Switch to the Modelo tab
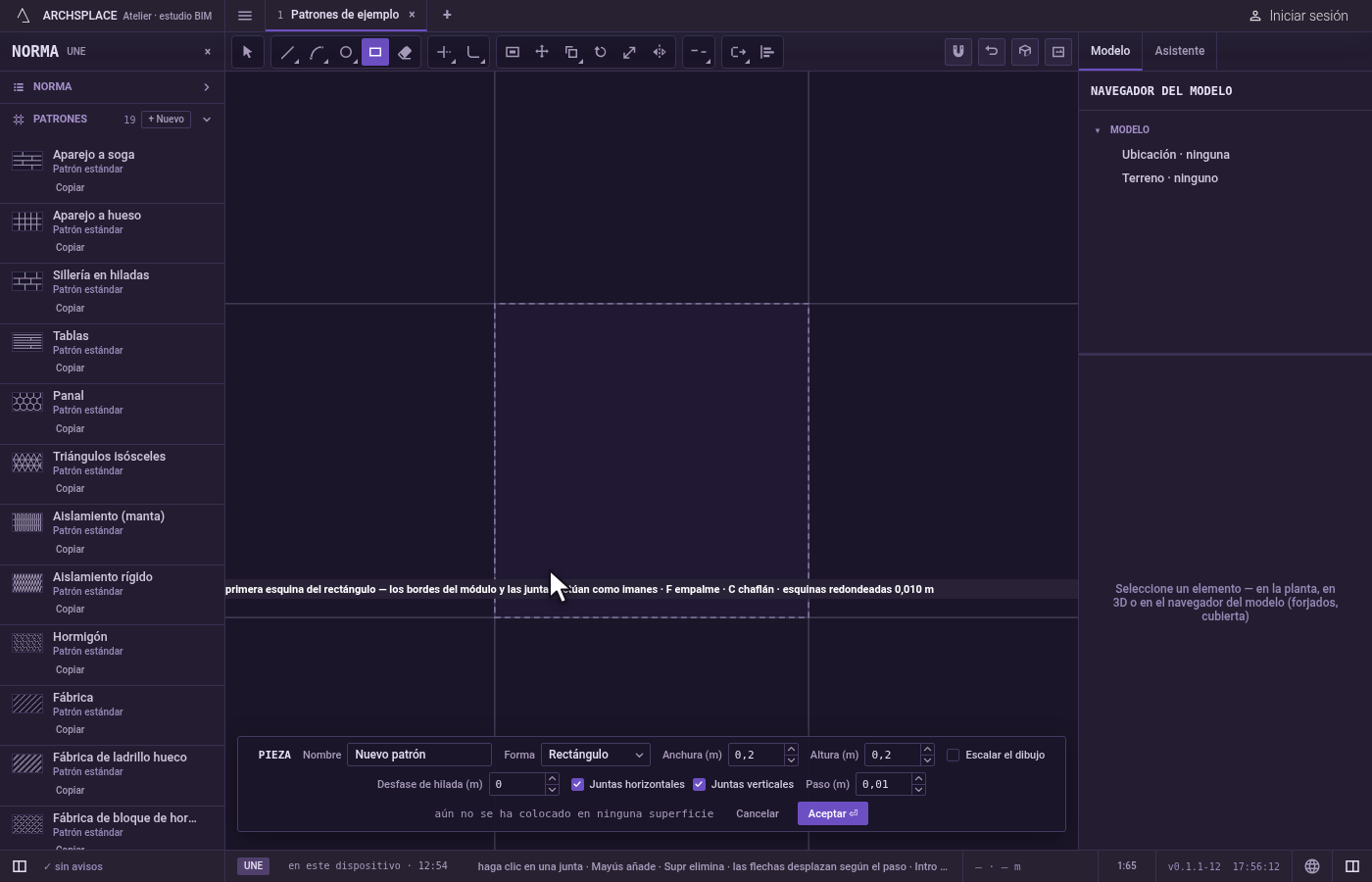 pos(1110,51)
